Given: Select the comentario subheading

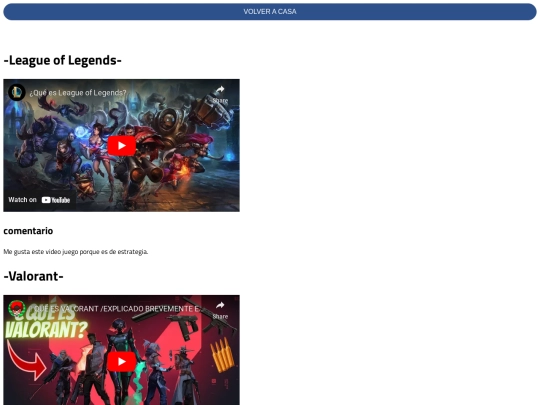Looking at the screenshot, I should 28,231.
